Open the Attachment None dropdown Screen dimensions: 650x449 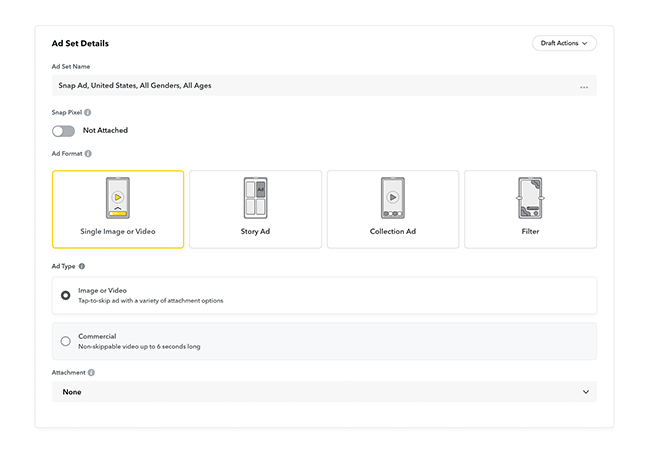[x=324, y=392]
